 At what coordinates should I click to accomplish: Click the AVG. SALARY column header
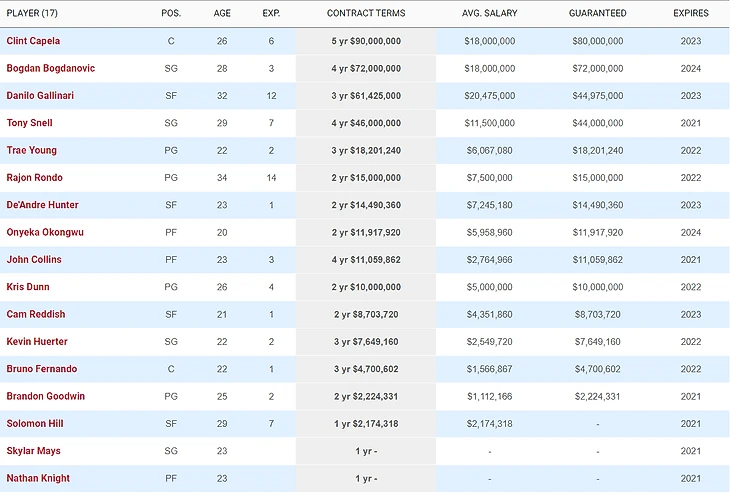(x=489, y=13)
